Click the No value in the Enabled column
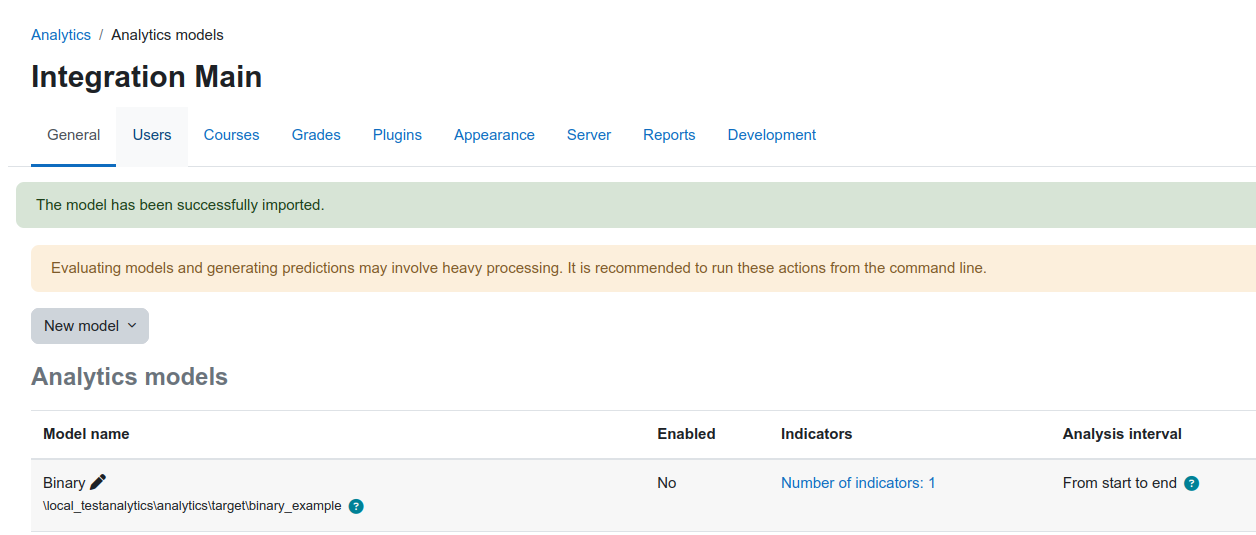 666,483
